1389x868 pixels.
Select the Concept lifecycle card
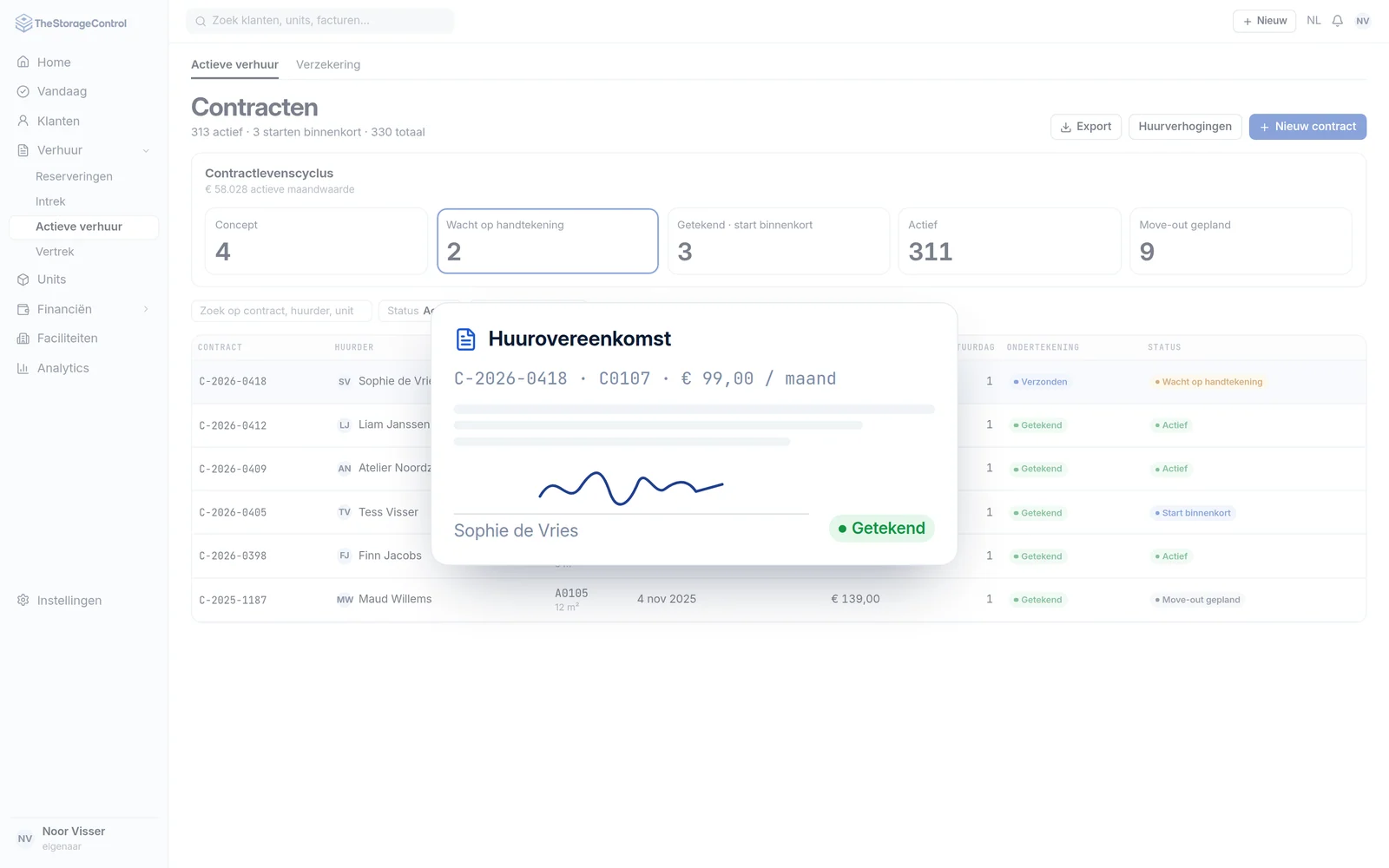(x=316, y=241)
